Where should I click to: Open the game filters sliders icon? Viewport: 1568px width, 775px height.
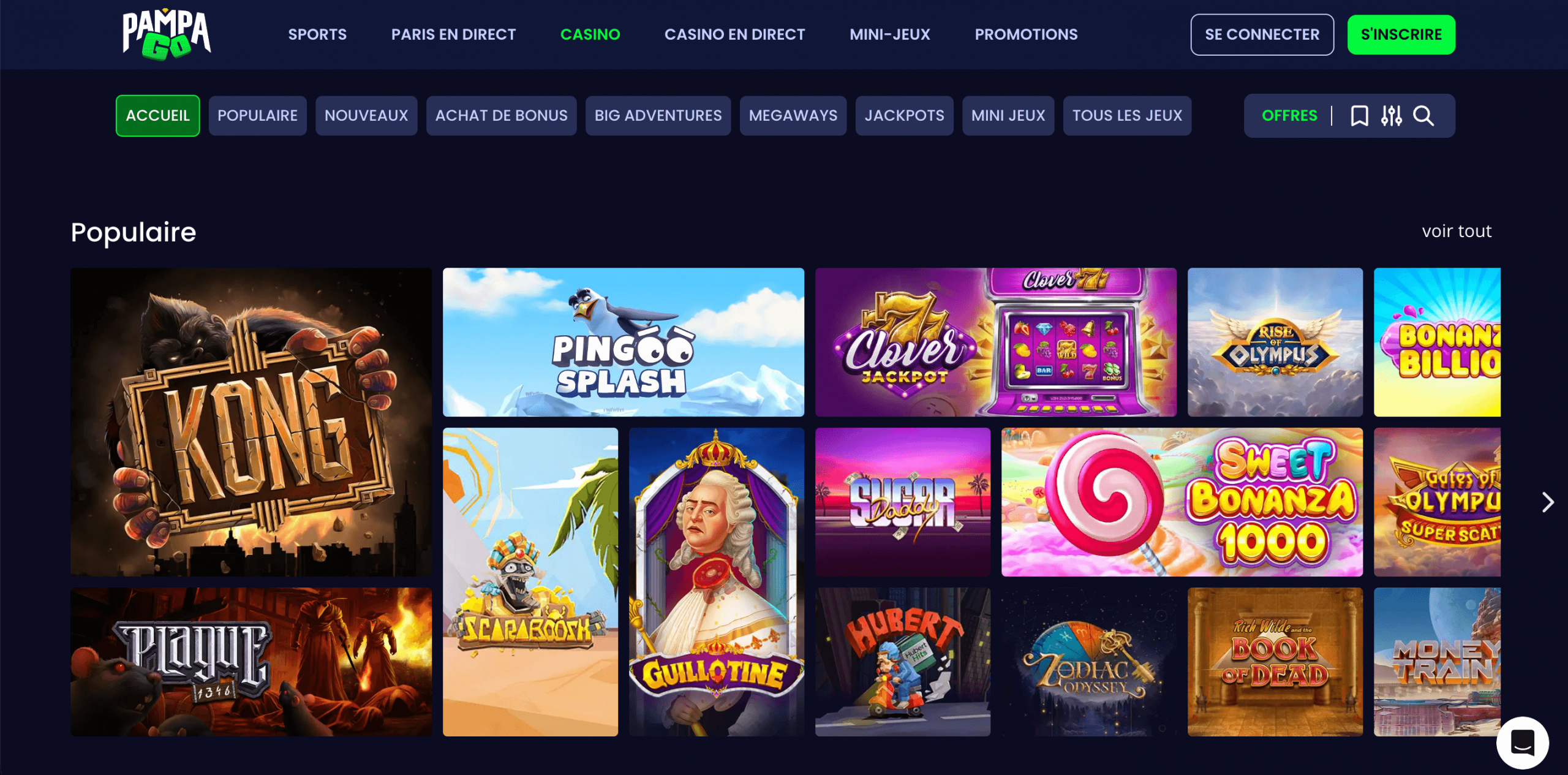click(x=1391, y=116)
